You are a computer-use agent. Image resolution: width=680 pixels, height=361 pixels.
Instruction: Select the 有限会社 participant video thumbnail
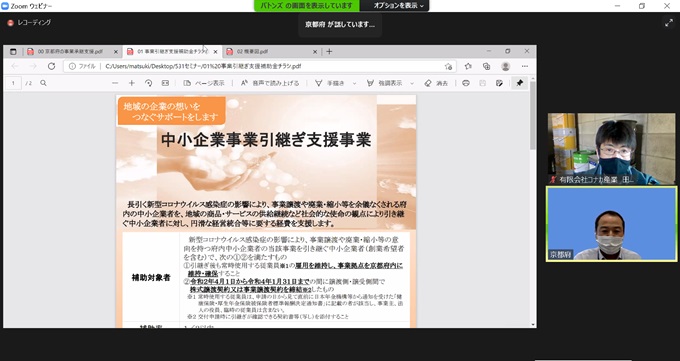[x=611, y=149]
